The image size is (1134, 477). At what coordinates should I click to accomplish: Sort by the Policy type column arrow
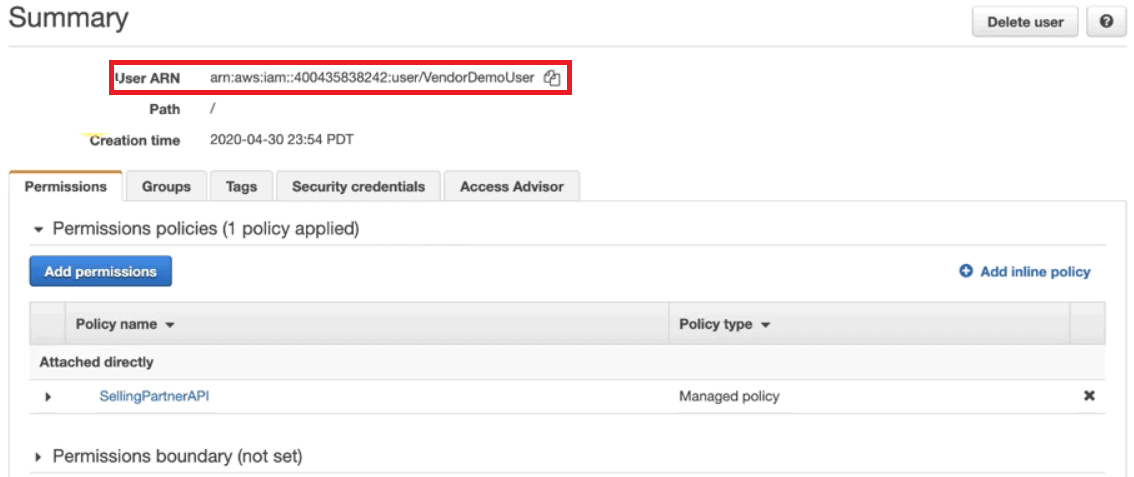765,325
